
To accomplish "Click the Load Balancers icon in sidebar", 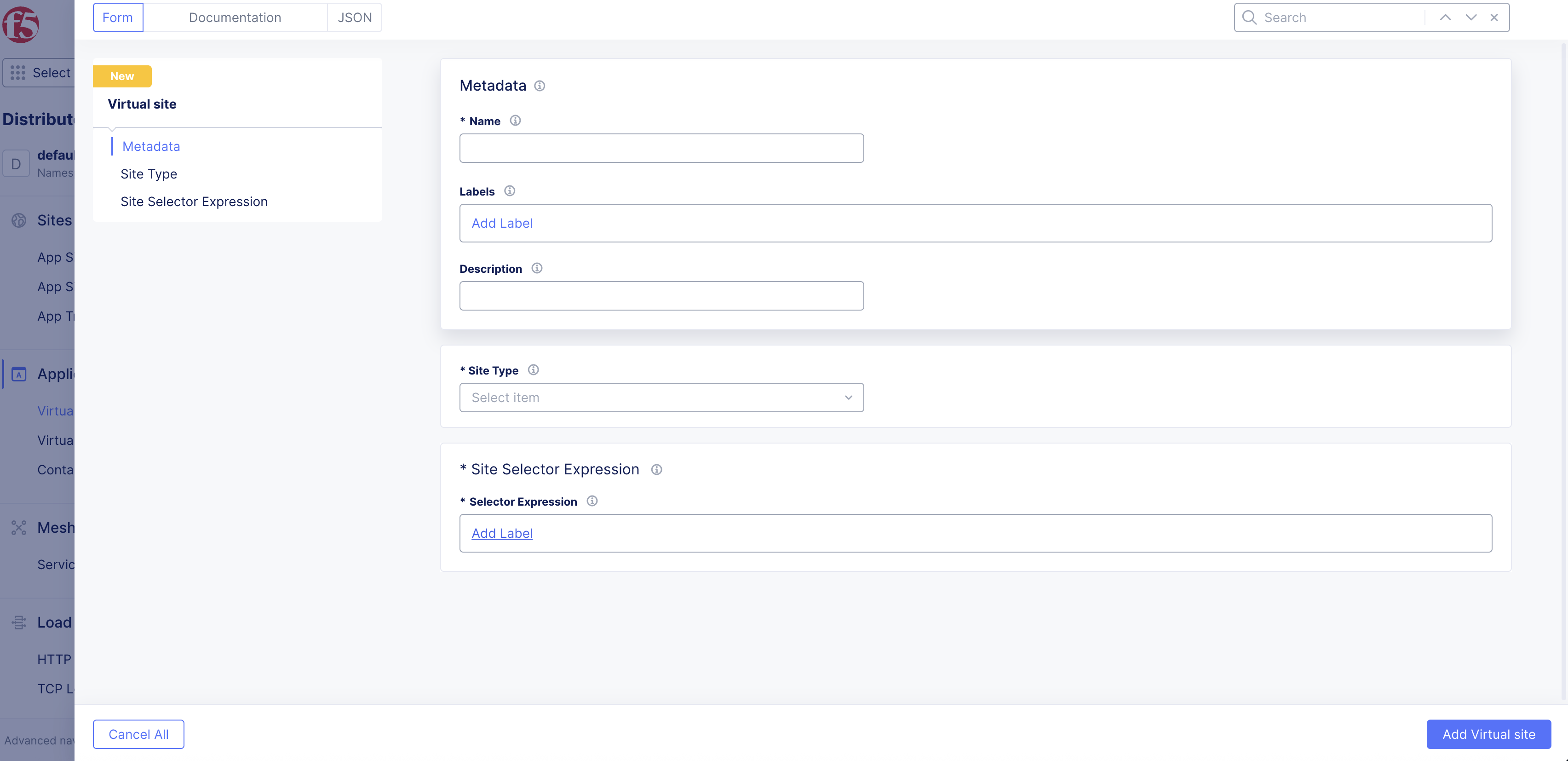I will pyautogui.click(x=18, y=622).
